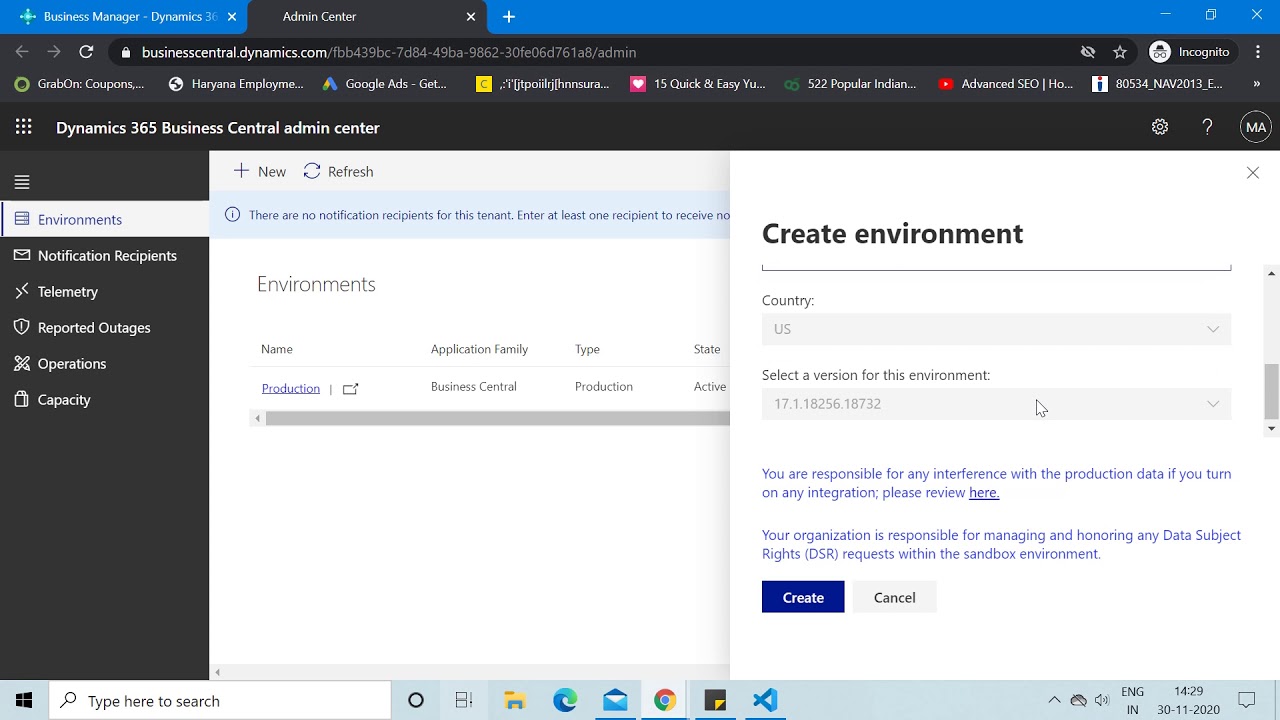Open File Explorer from taskbar
The height and width of the screenshot is (720, 1280).
point(515,701)
